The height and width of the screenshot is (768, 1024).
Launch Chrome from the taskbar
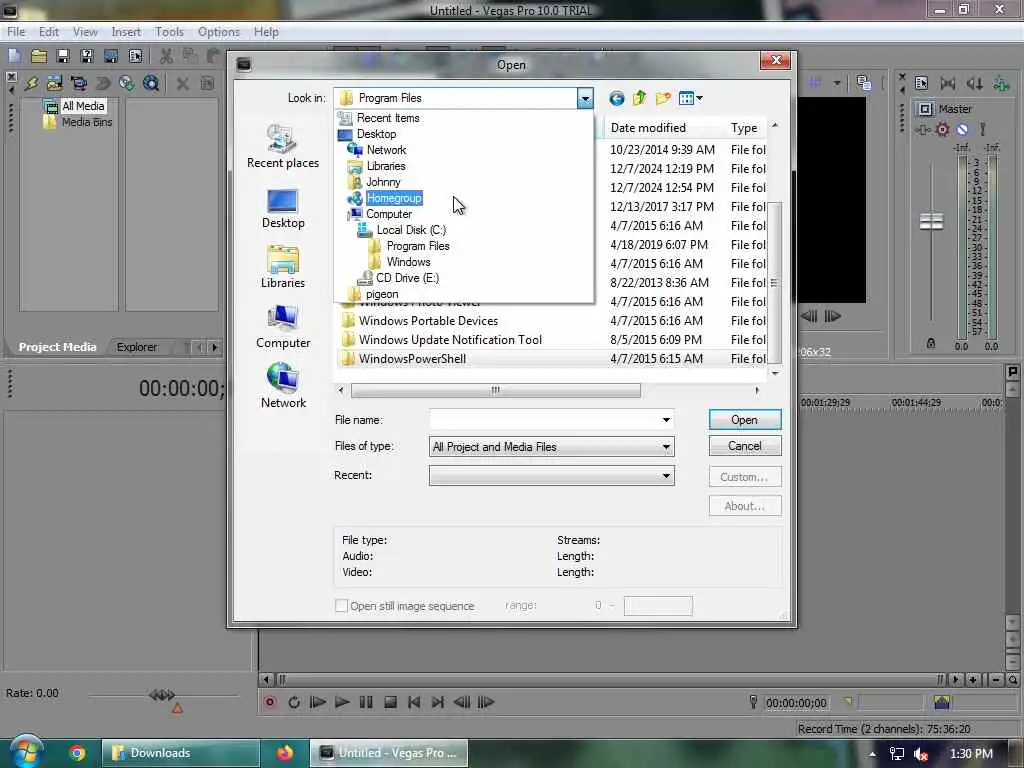coord(77,753)
